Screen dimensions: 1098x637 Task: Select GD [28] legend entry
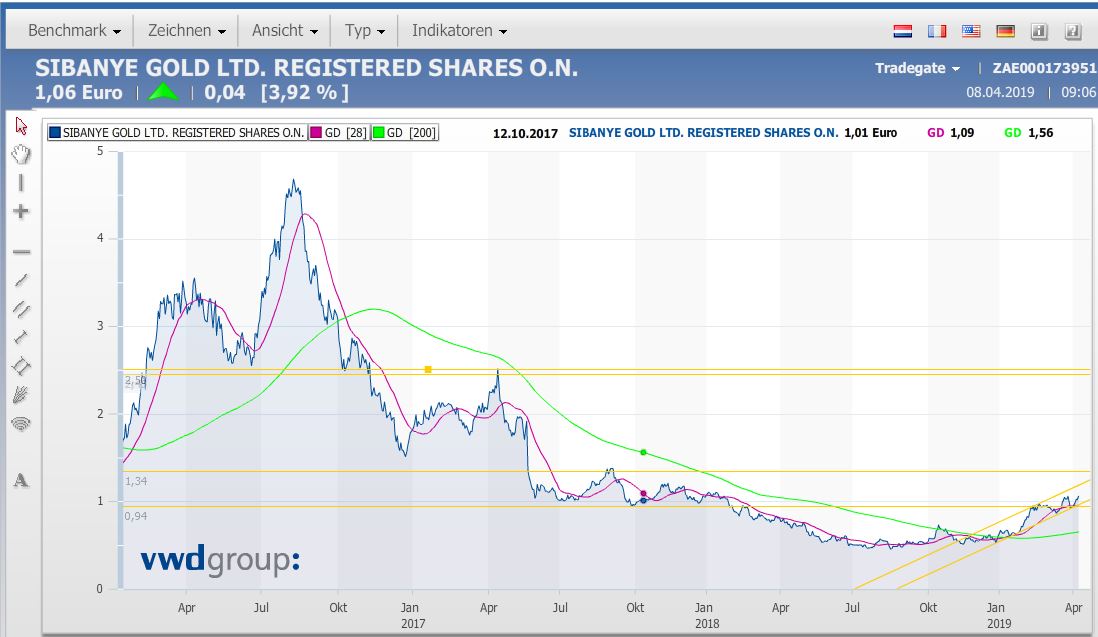point(338,132)
